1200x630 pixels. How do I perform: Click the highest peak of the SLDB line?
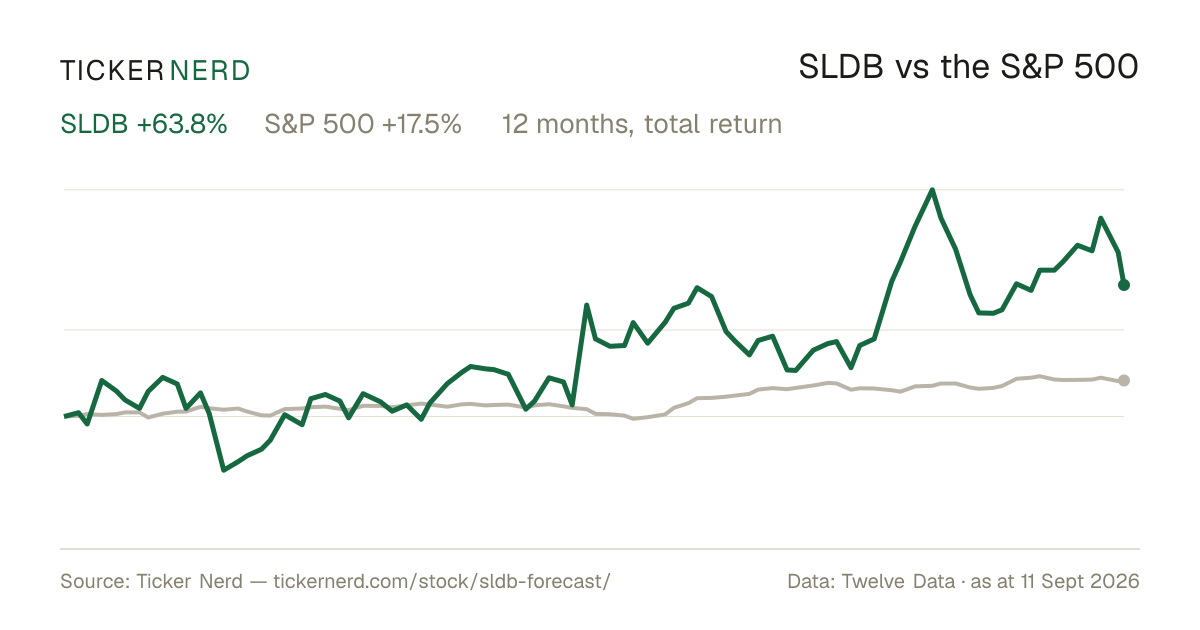932,190
